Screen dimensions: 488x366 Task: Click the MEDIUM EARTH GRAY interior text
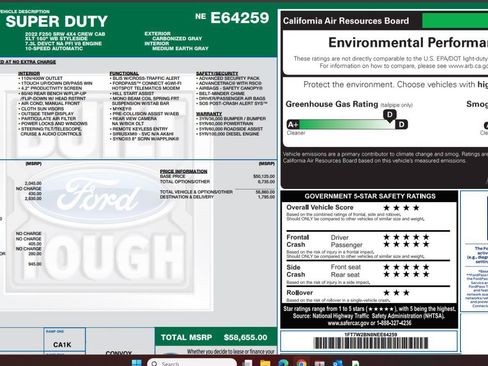point(180,48)
